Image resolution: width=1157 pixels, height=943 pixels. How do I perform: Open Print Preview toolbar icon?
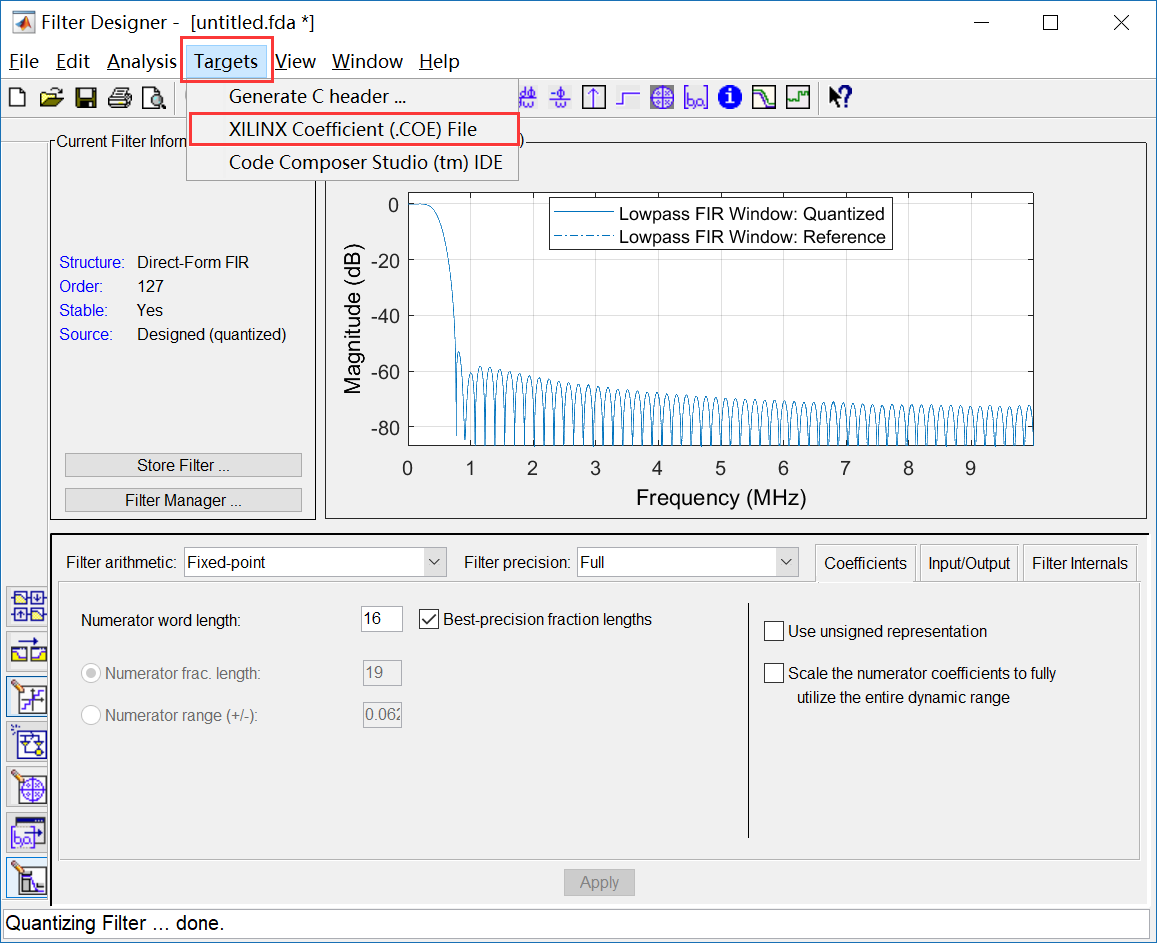pyautogui.click(x=153, y=97)
